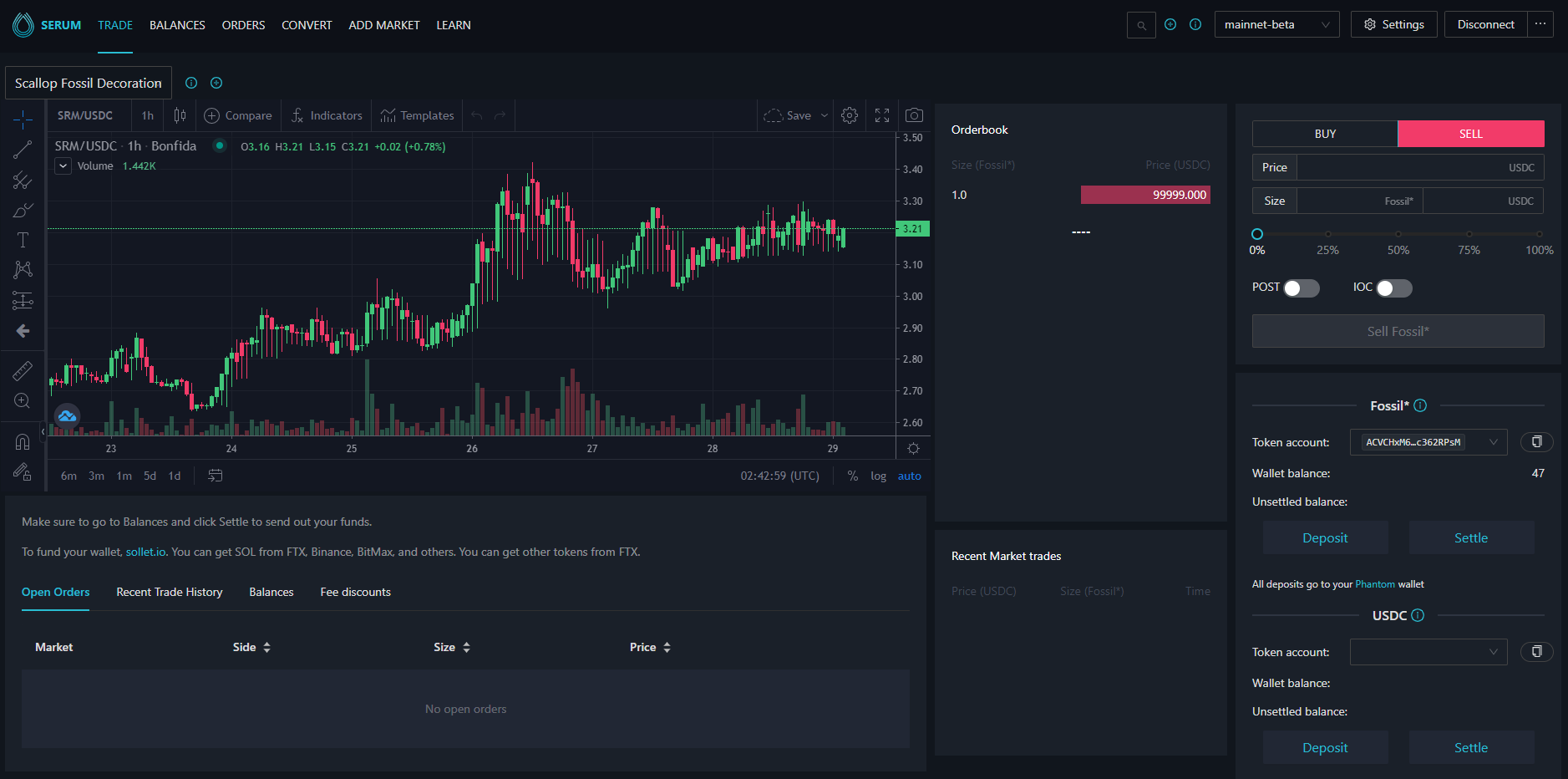Toggle log scale on chart
This screenshot has height=779, width=1568.
[x=878, y=476]
